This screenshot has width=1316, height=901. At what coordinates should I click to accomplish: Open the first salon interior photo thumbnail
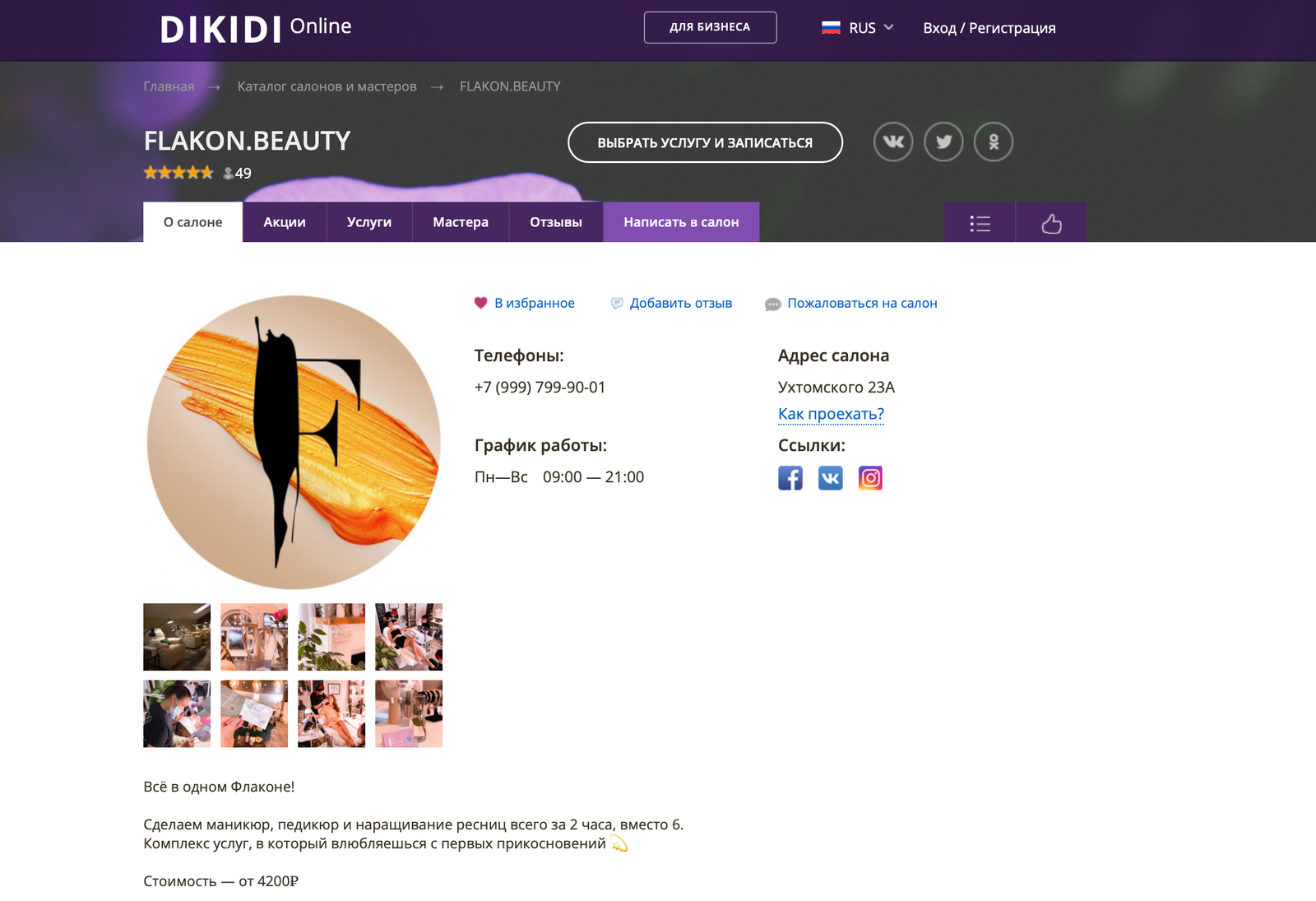[x=177, y=637]
